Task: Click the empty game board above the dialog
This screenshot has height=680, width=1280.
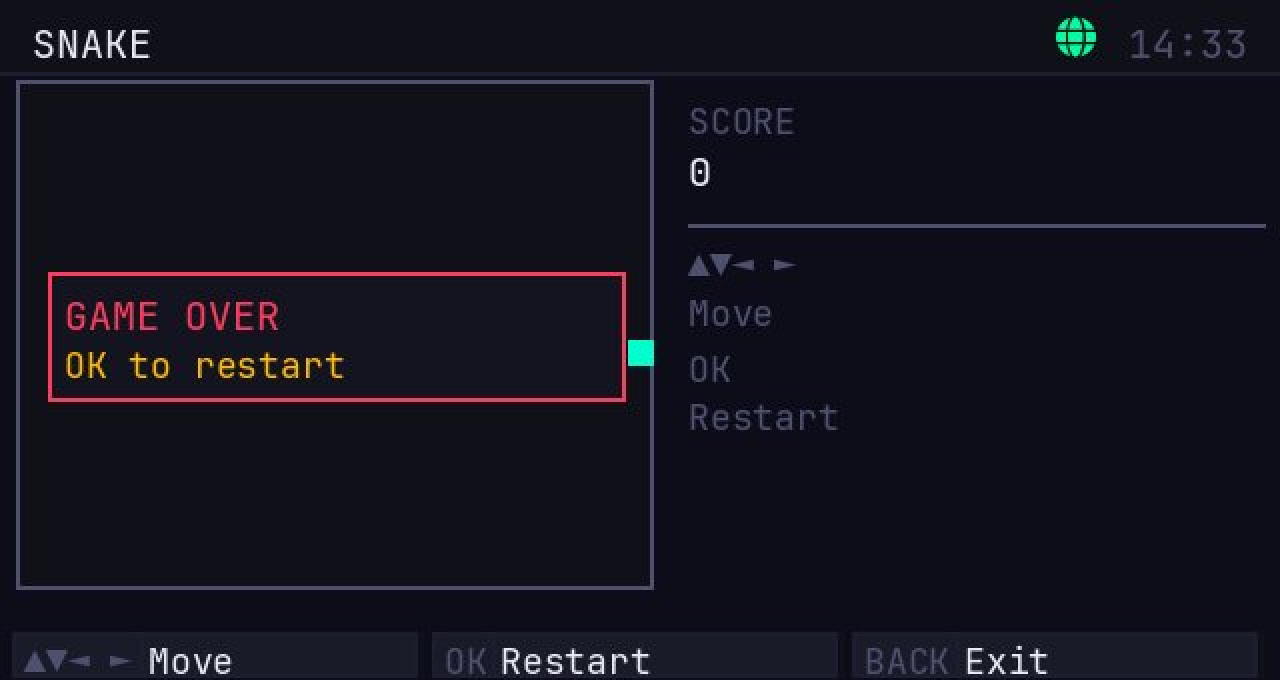Action: click(335, 177)
